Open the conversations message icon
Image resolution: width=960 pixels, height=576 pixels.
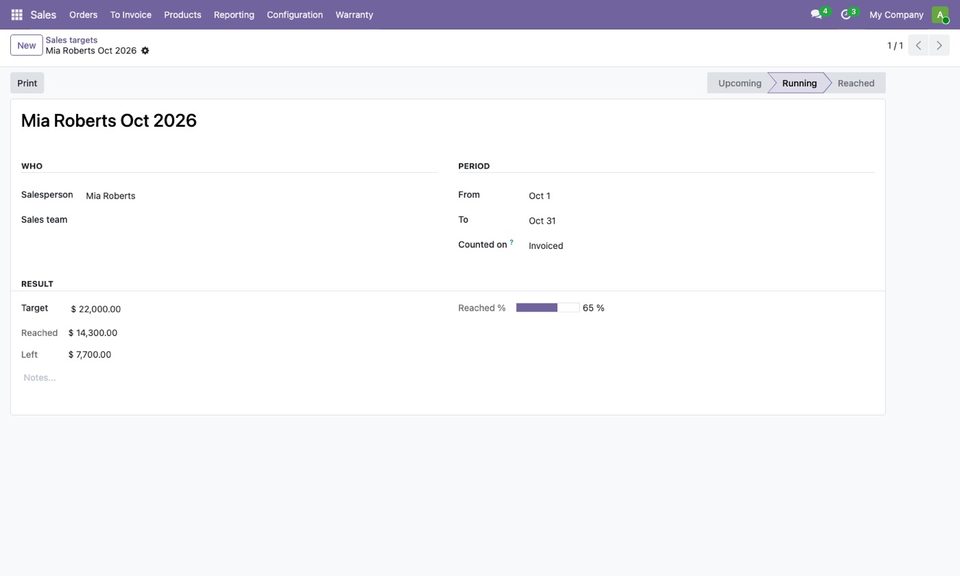(816, 14)
